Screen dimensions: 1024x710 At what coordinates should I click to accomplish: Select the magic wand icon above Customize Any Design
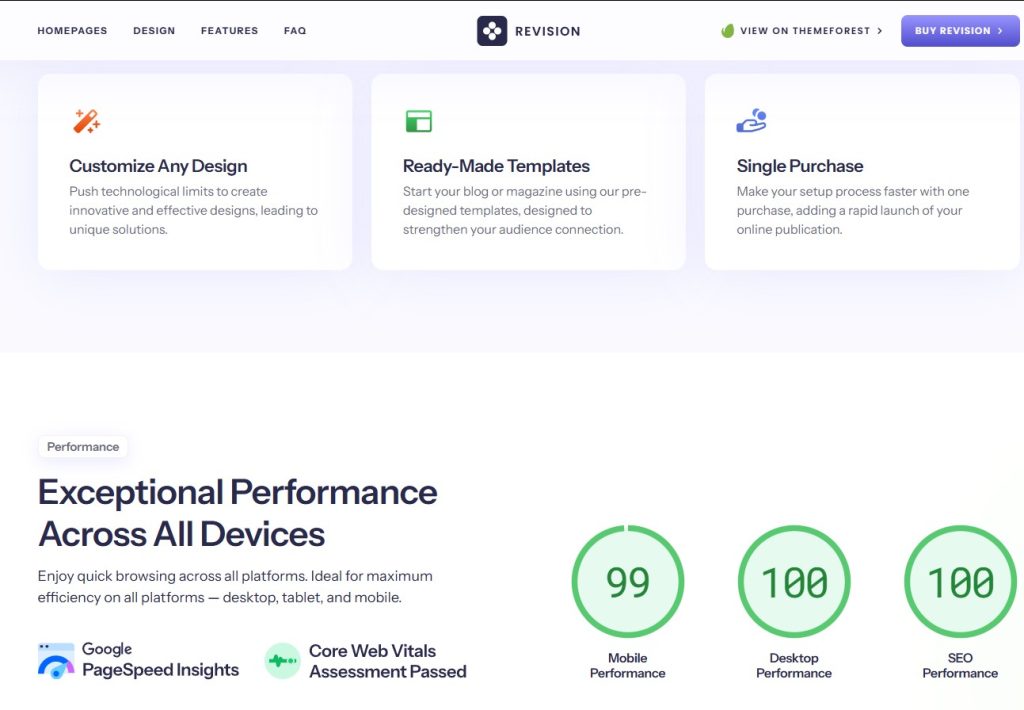click(x=86, y=120)
